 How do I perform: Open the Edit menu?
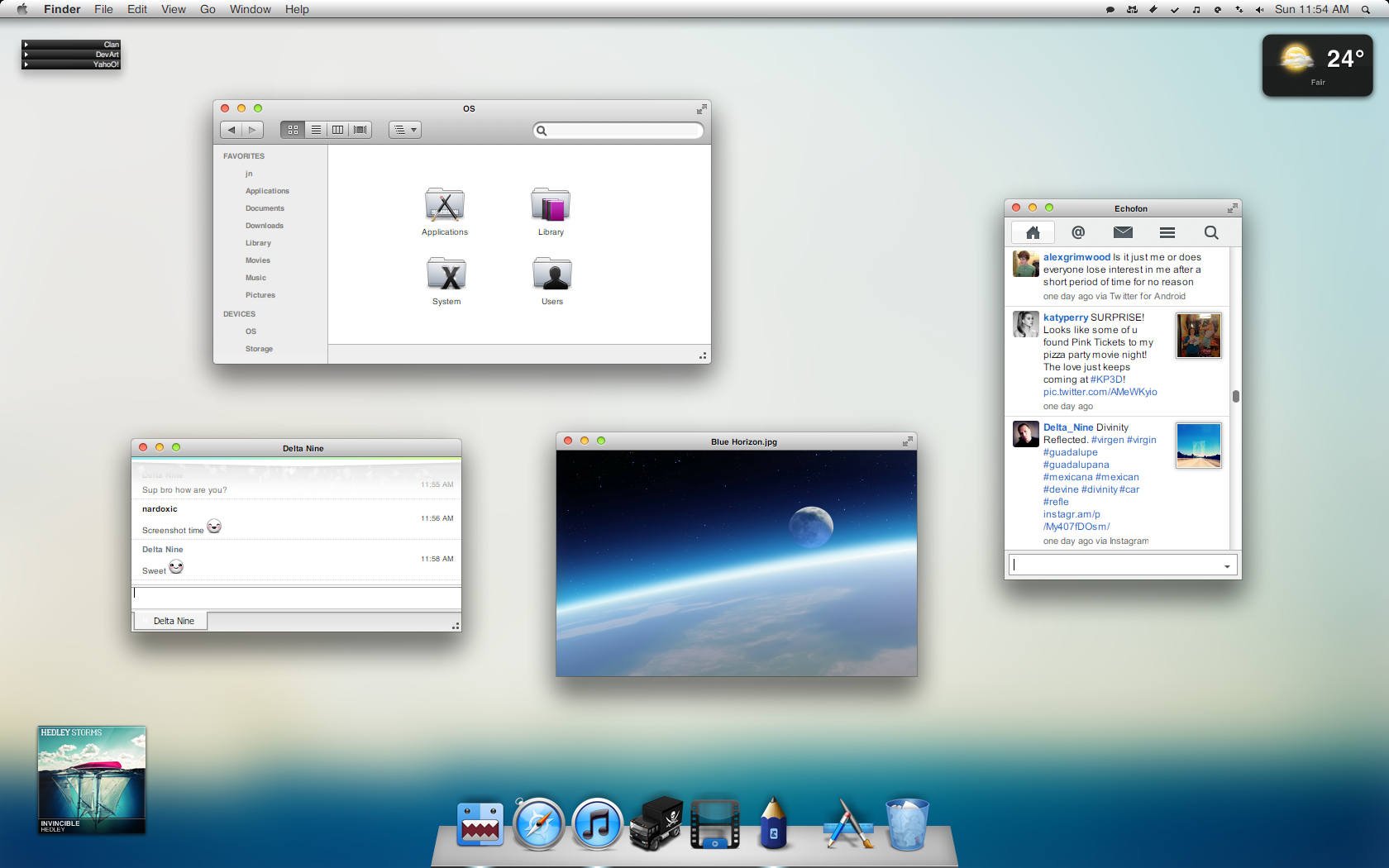(x=137, y=9)
